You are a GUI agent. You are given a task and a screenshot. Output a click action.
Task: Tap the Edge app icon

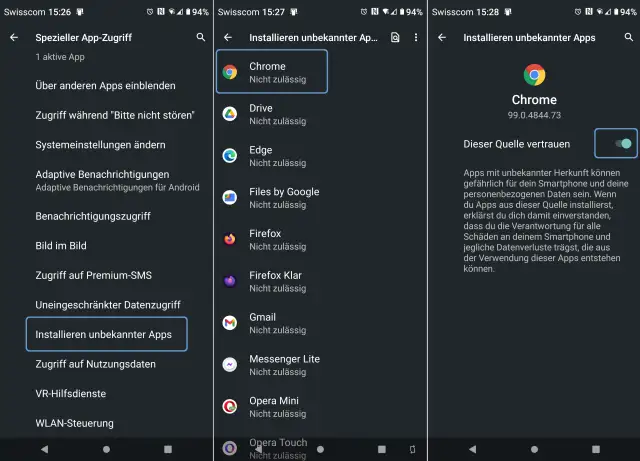[x=229, y=155]
